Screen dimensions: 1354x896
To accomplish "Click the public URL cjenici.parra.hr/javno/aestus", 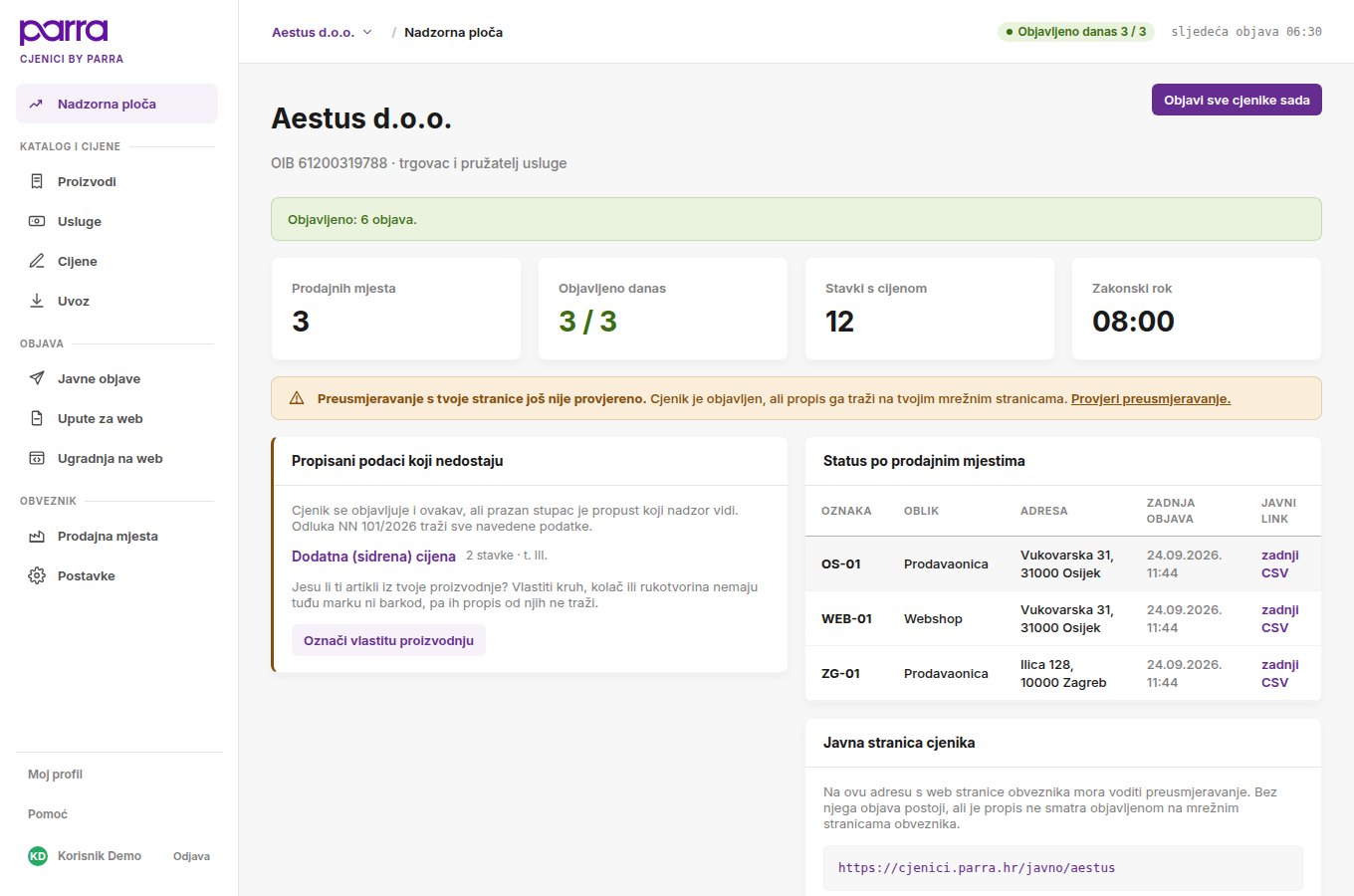I will coord(977,868).
